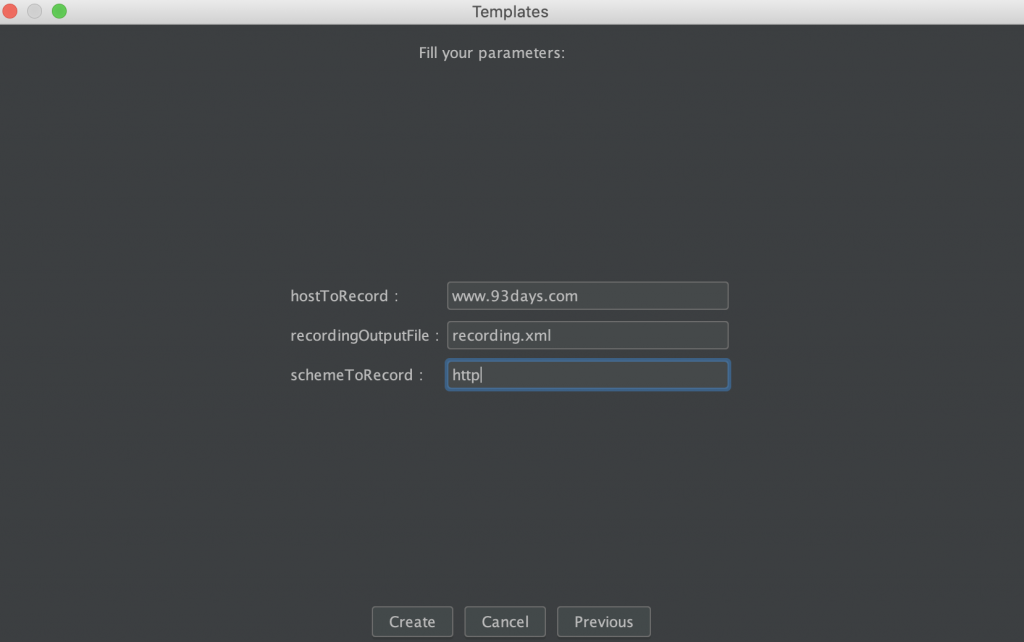This screenshot has height=642, width=1024.
Task: Click the "Fill your parameters:" heading
Action: [492, 53]
